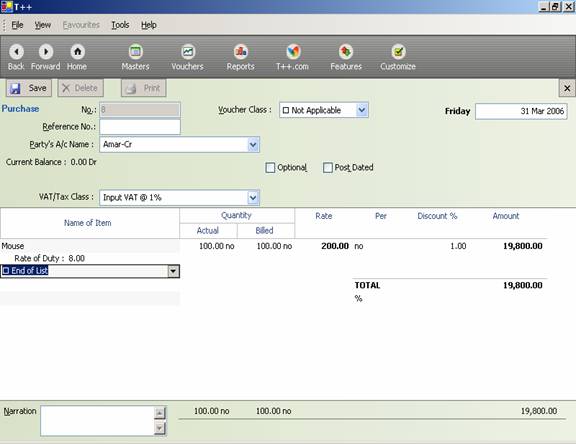Open the Features icon
Image resolution: width=576 pixels, height=444 pixels.
[x=346, y=52]
